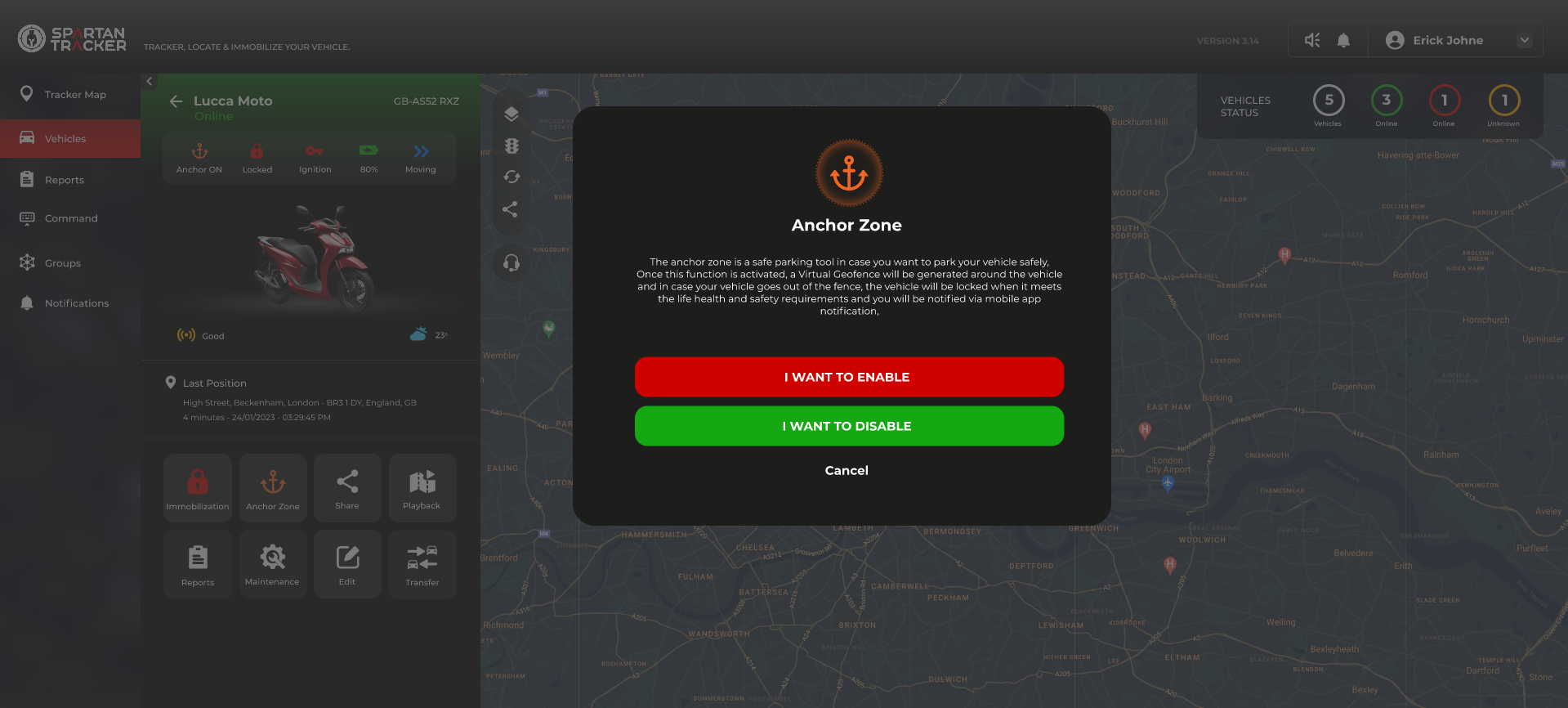Click the 80% battery status icon
The image size is (1568, 708).
point(369,150)
